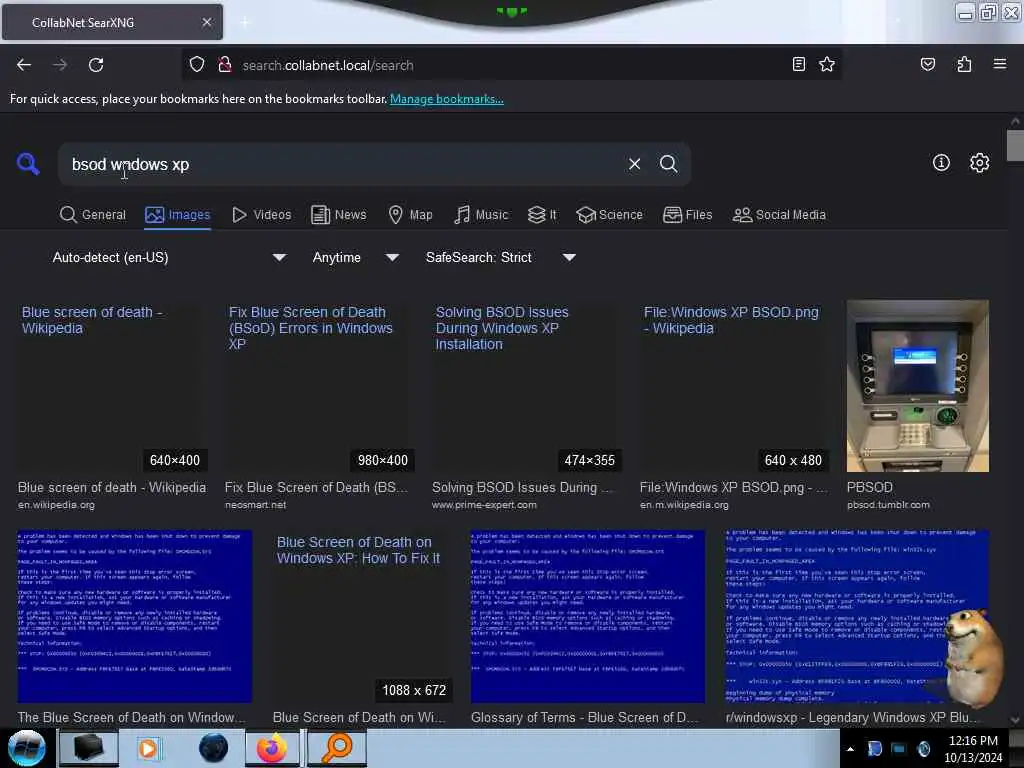Open Blue Screen of Death How To Fix It
The image size is (1024, 768).
362,616
